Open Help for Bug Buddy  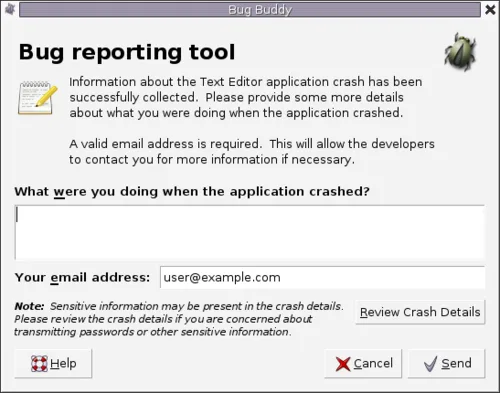(x=53, y=363)
